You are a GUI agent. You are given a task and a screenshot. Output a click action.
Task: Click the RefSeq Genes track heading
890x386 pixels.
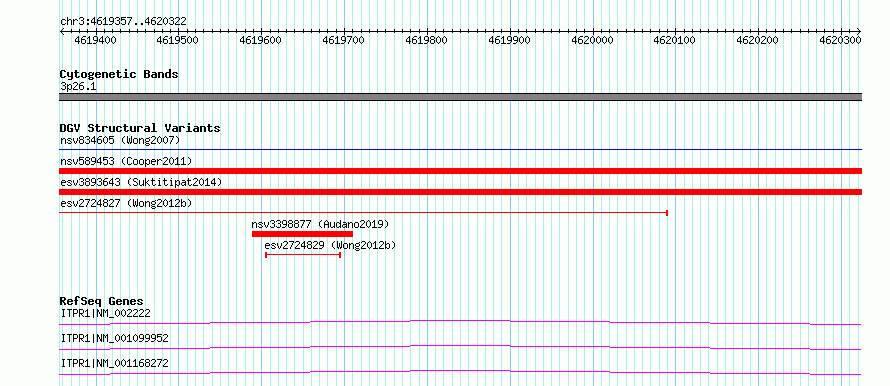point(102,301)
